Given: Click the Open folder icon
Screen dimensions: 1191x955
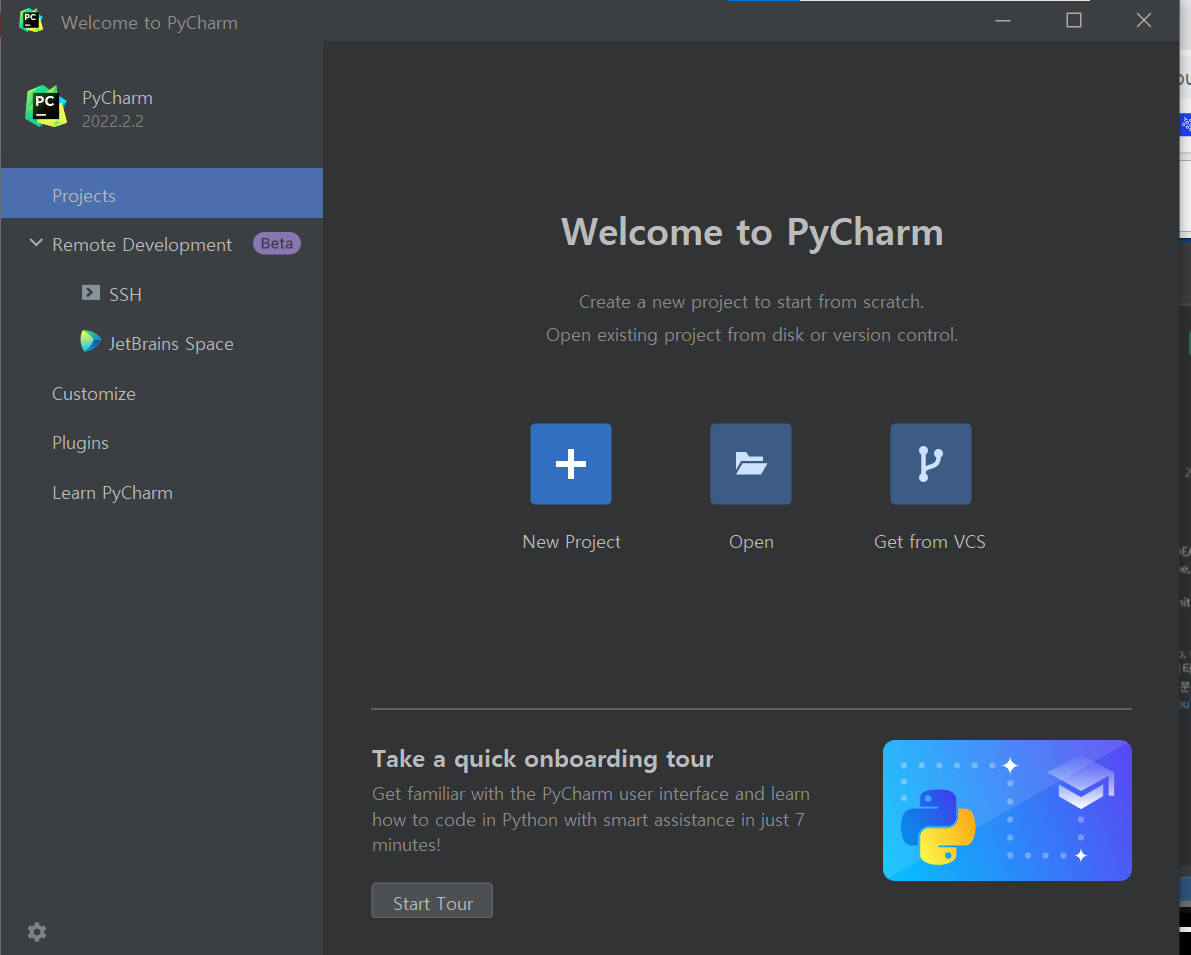Looking at the screenshot, I should coord(750,463).
